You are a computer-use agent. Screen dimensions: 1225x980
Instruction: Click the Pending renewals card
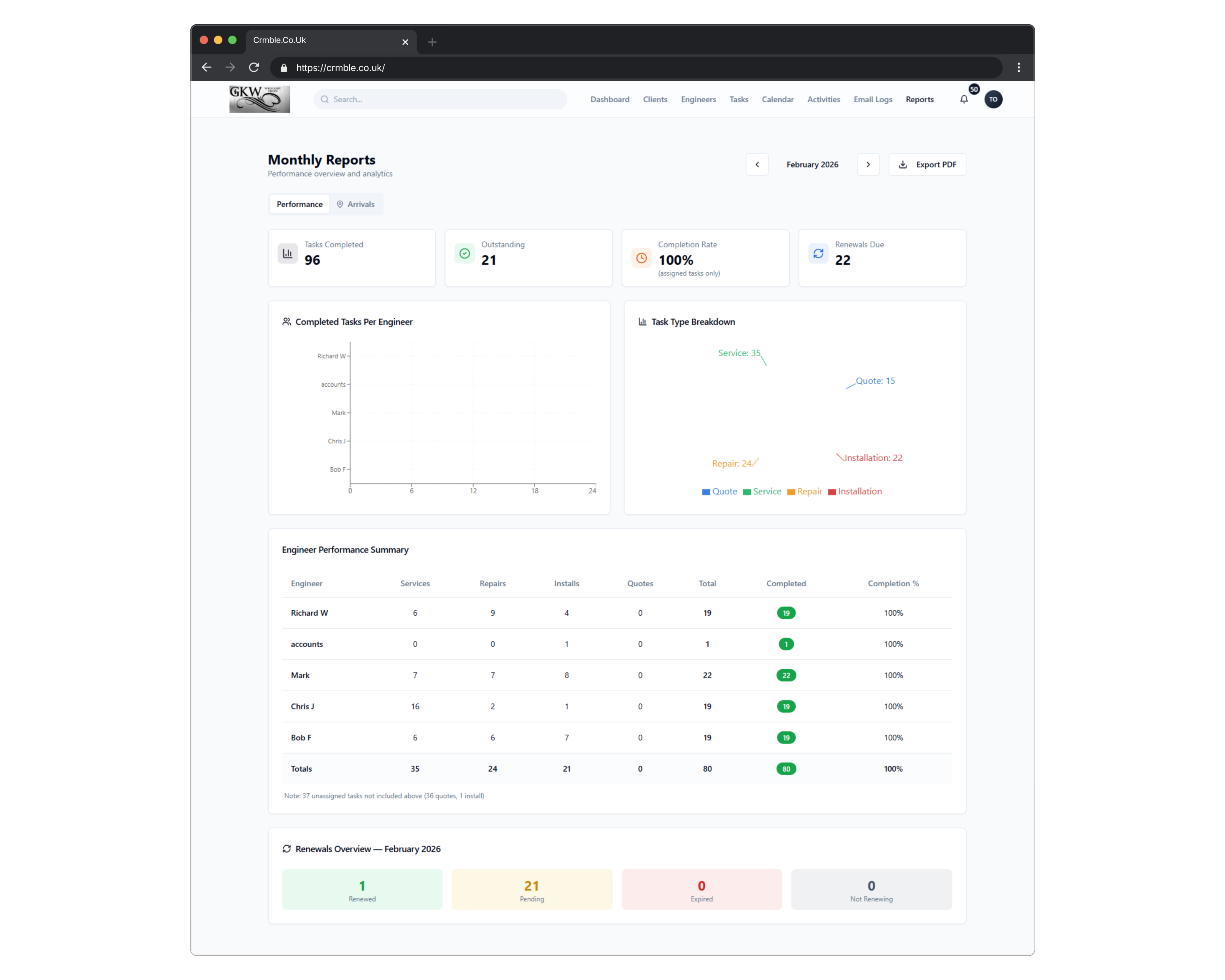point(531,889)
